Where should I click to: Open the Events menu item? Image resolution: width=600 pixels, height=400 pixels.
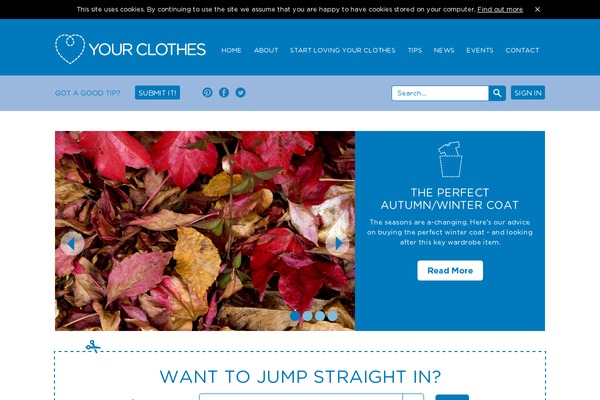pos(480,50)
